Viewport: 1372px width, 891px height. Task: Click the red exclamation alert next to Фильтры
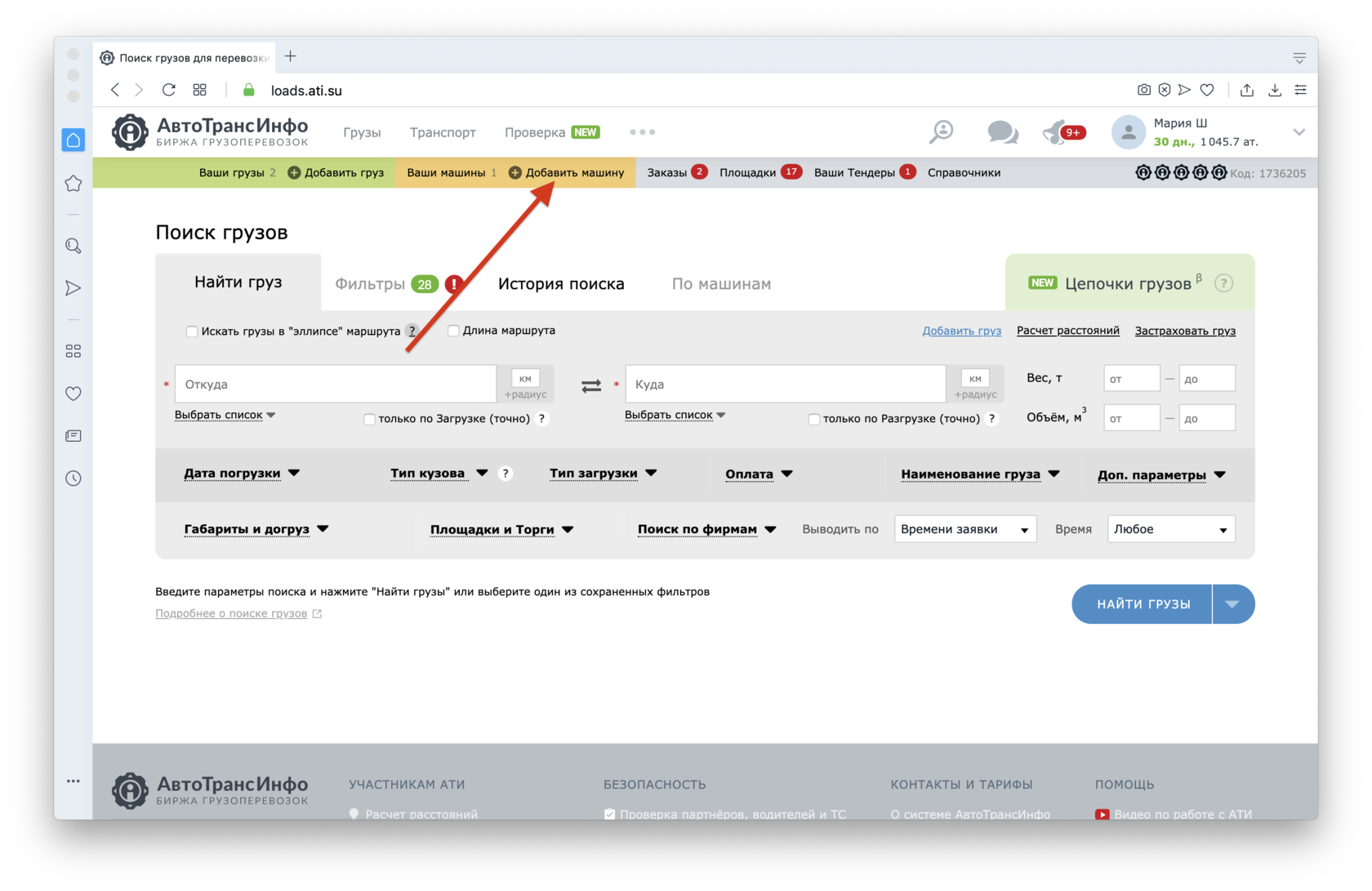(454, 284)
